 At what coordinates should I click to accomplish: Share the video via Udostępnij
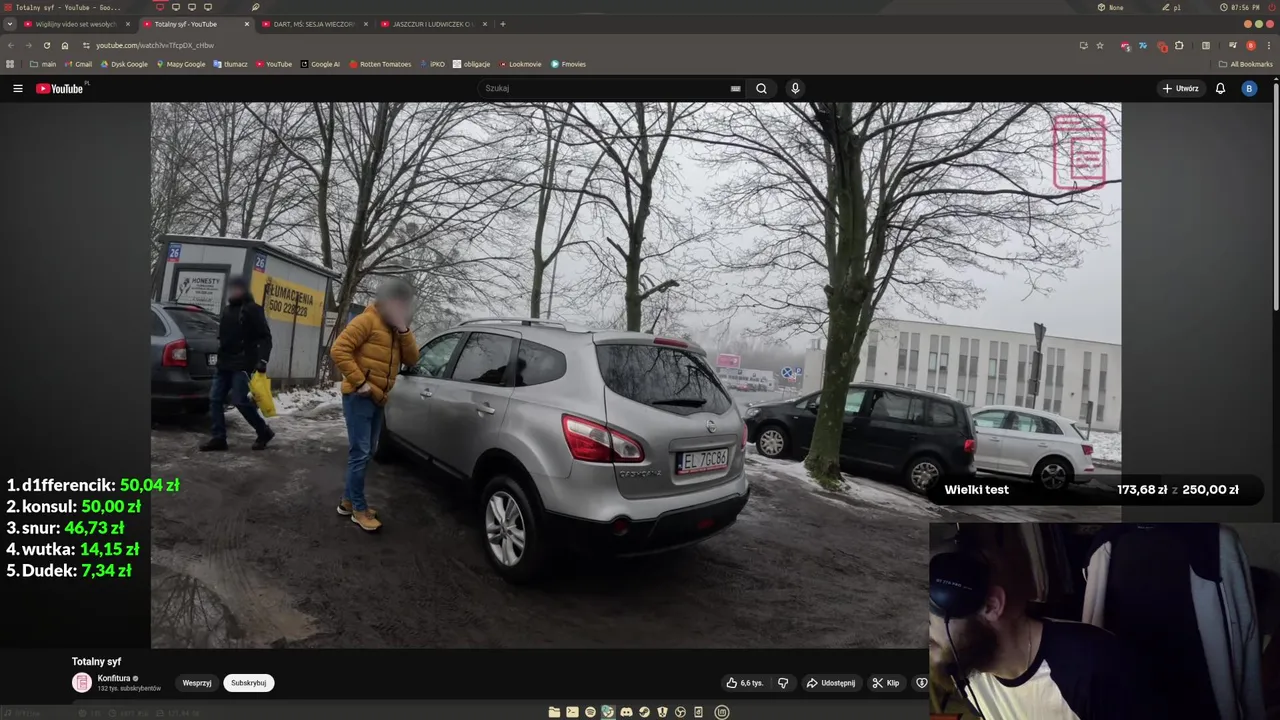coord(831,683)
